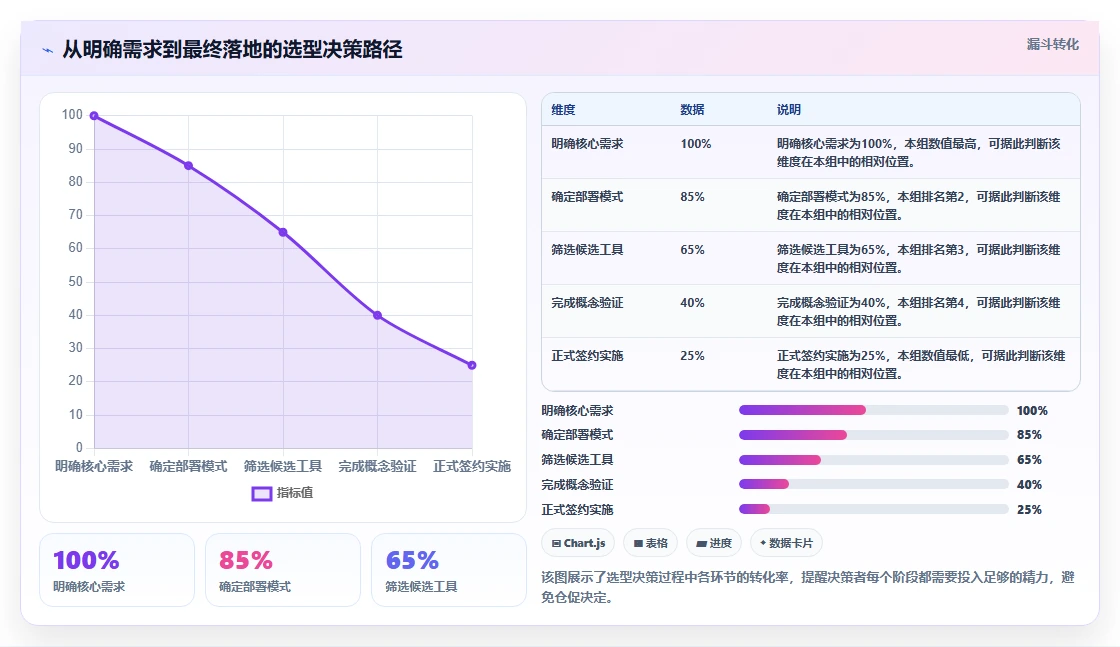Click the 40% value in the table
Viewport: 1120px width, 647px height.
[692, 303]
